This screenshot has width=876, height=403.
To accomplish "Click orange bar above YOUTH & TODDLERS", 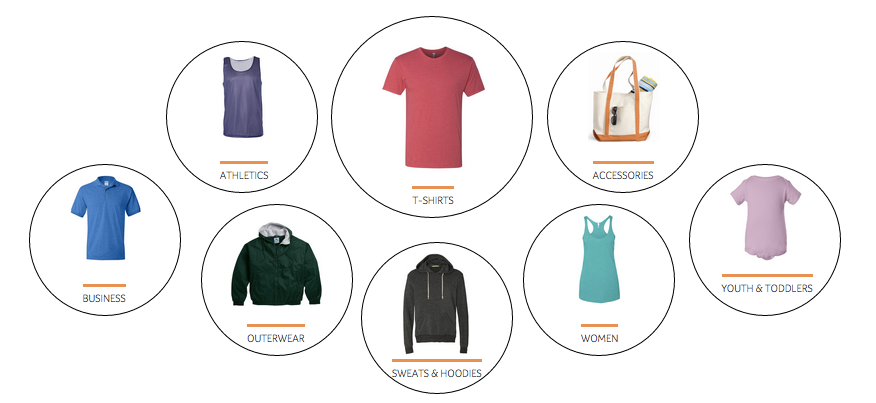I will pos(767,275).
